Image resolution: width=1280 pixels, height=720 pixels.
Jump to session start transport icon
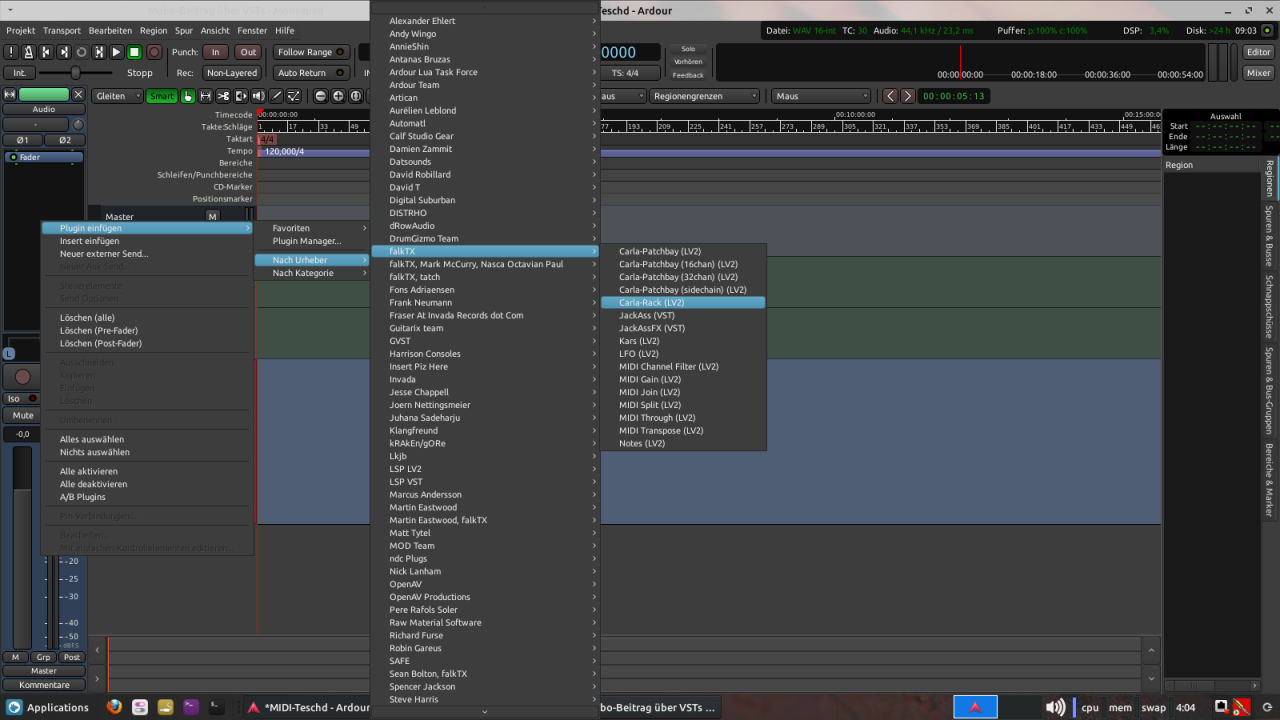point(46,52)
